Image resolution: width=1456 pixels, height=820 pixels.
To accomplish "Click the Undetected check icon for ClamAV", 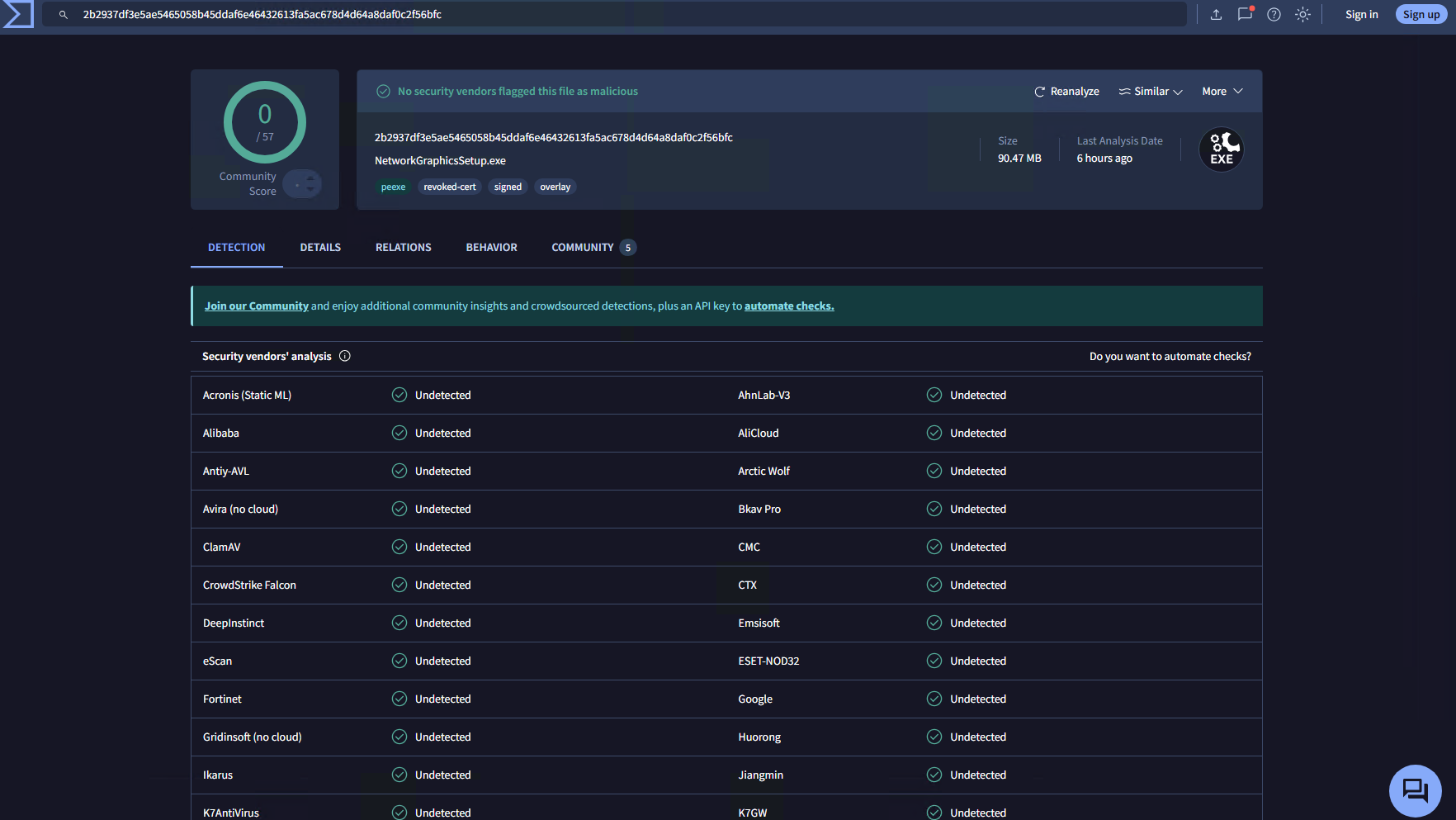I will pyautogui.click(x=399, y=547).
